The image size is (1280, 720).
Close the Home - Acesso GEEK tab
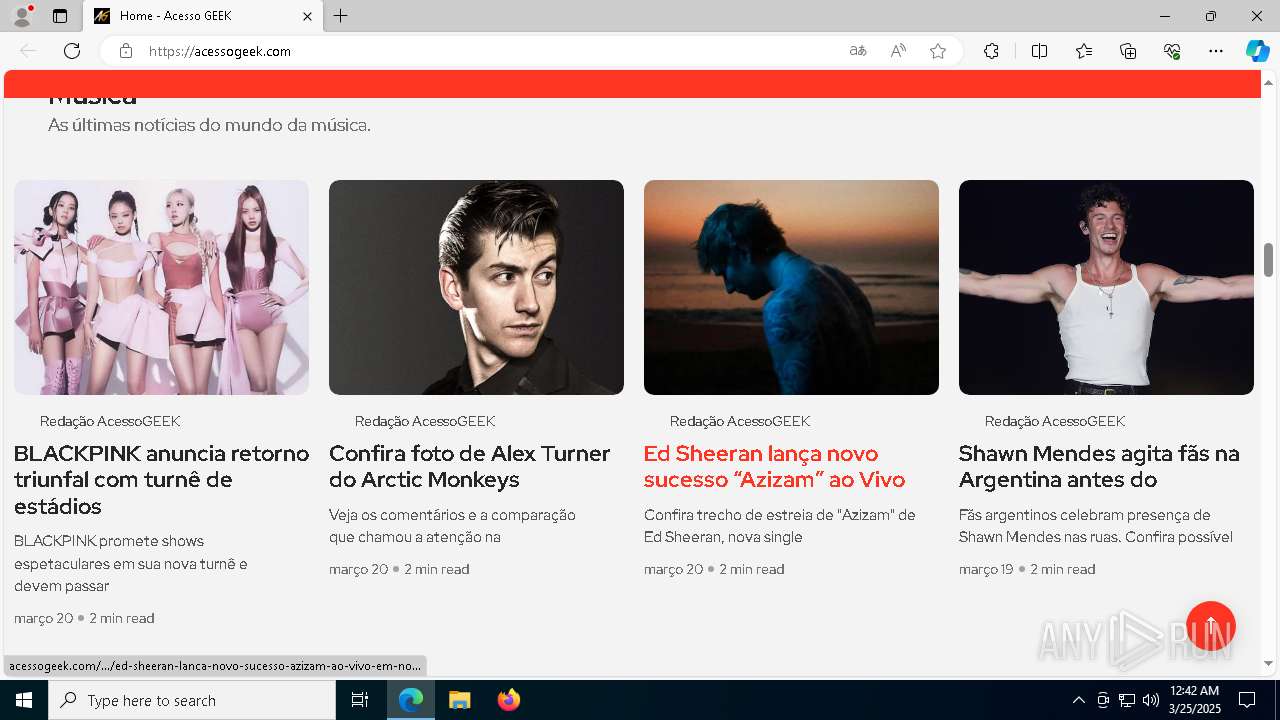(x=308, y=16)
